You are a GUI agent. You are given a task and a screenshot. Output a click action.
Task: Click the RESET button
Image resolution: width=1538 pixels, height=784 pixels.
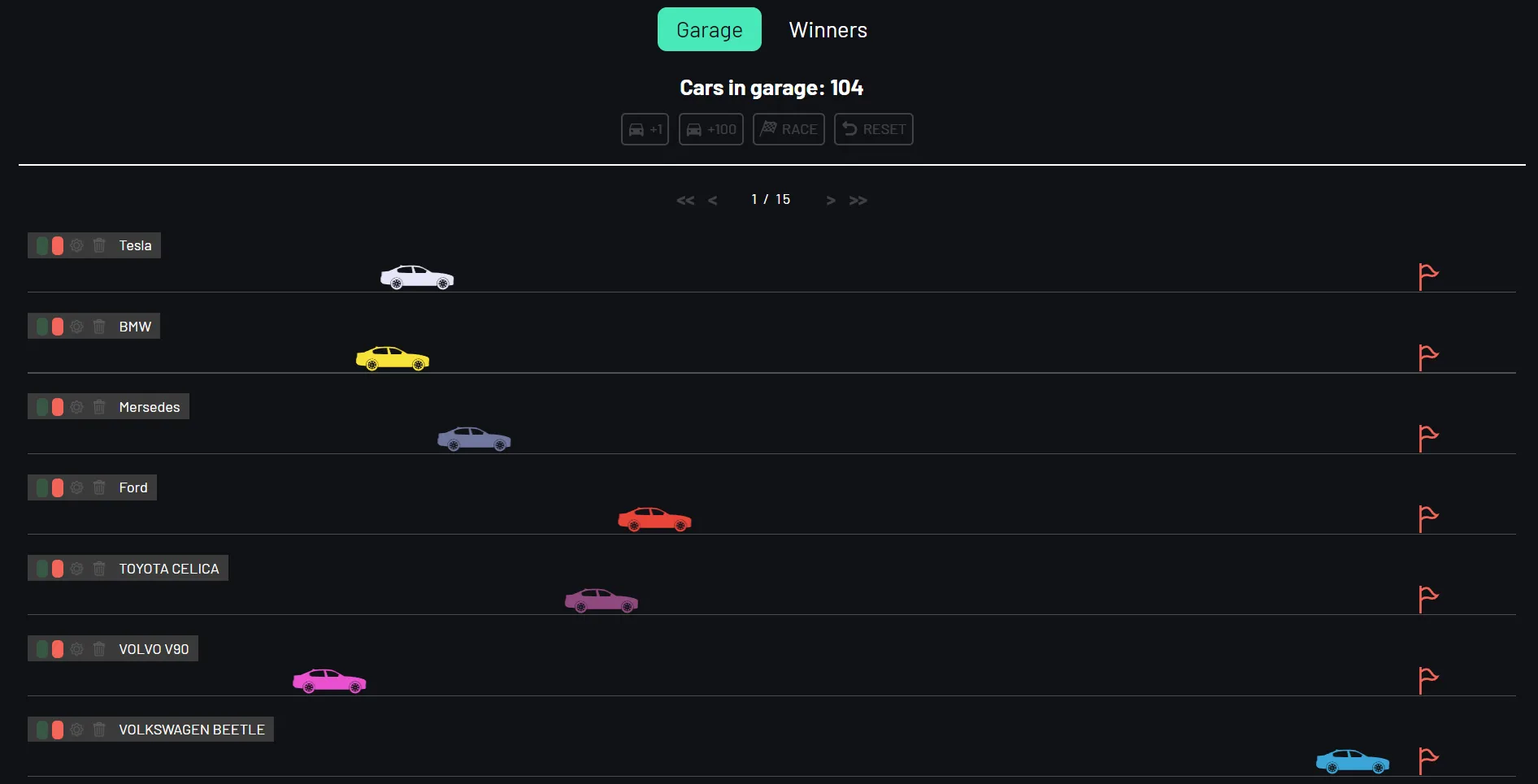874,129
